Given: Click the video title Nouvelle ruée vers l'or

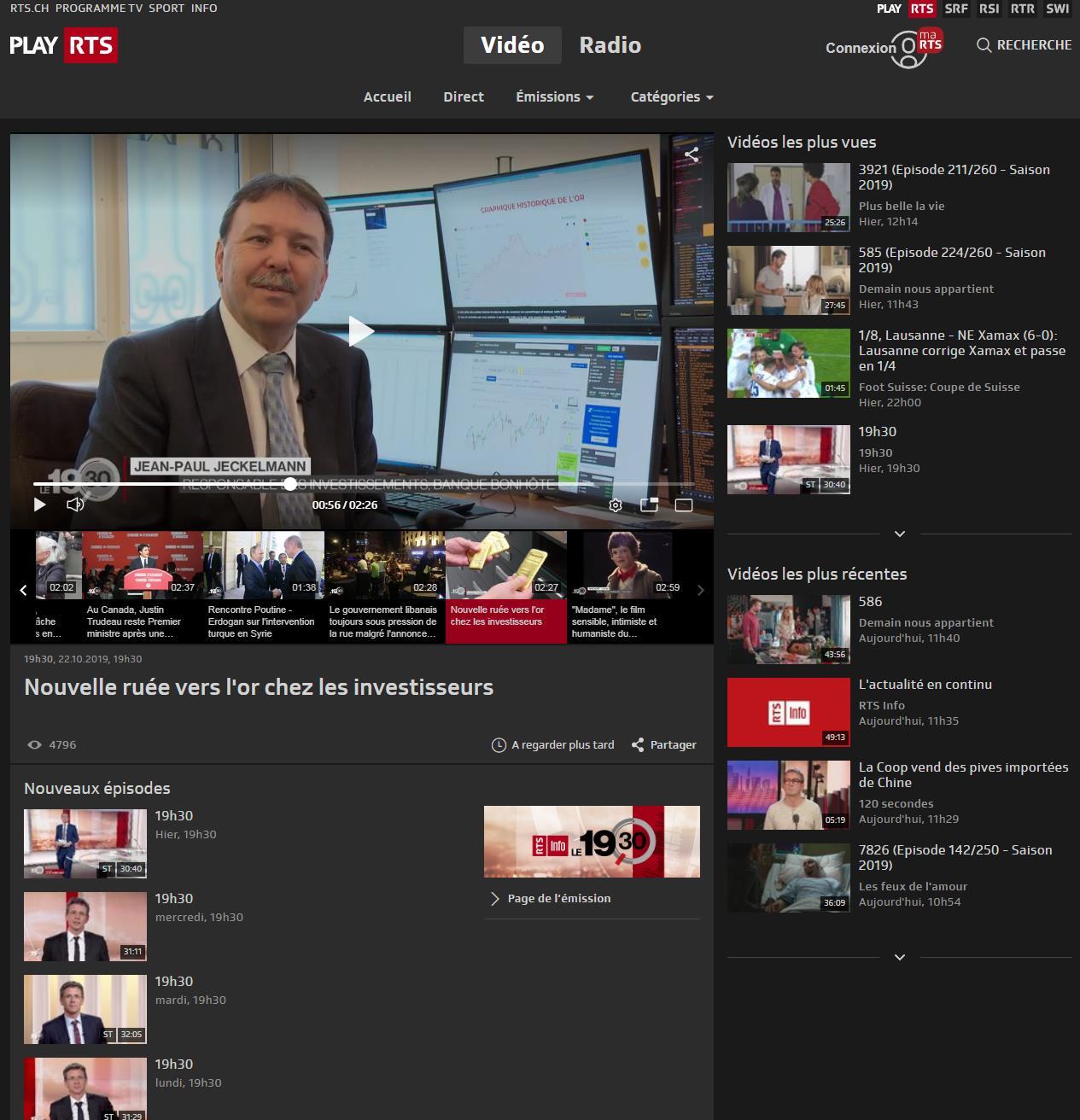Looking at the screenshot, I should pos(259,687).
